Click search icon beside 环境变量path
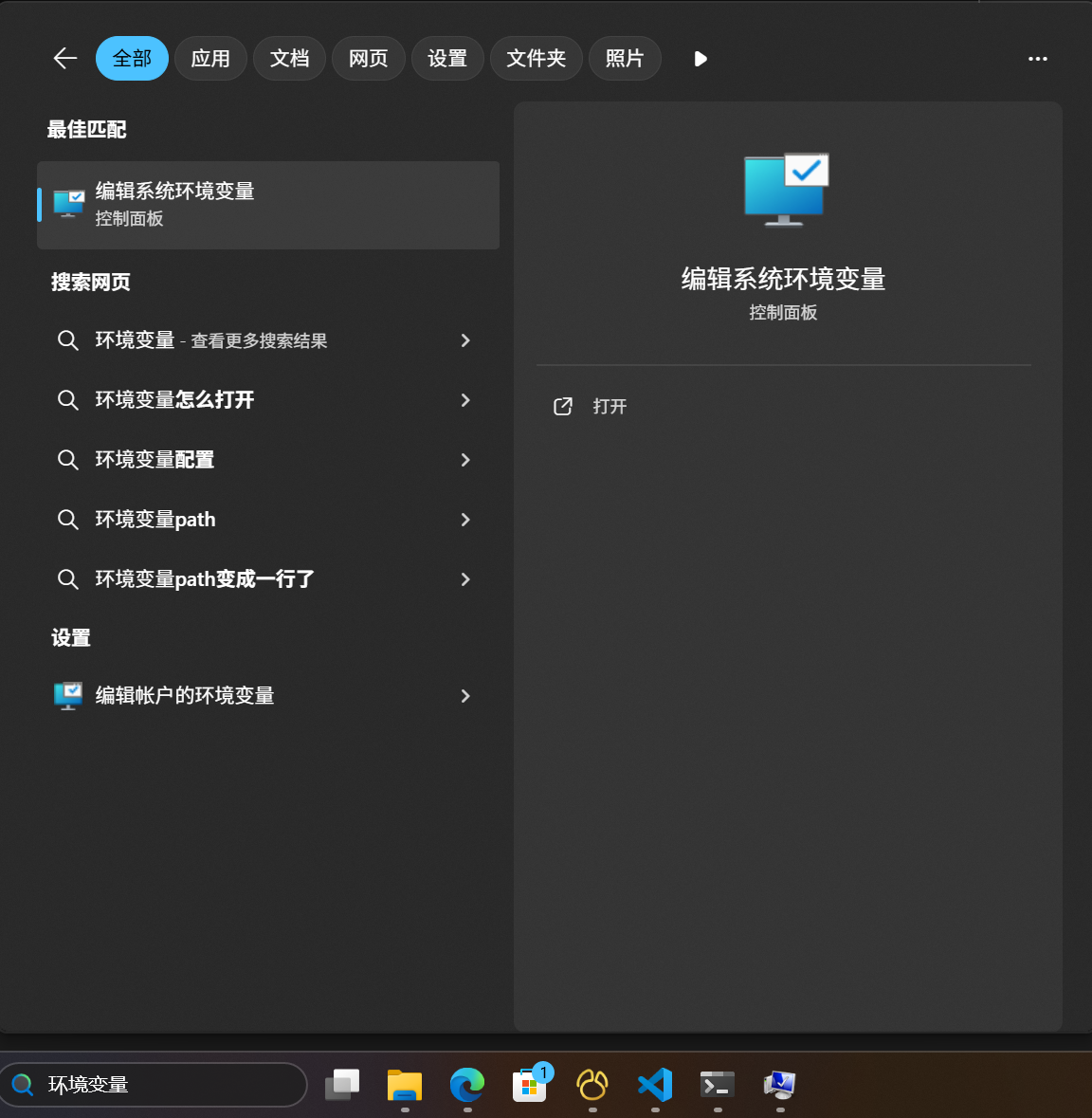Viewport: 1092px width, 1118px height. 67,520
